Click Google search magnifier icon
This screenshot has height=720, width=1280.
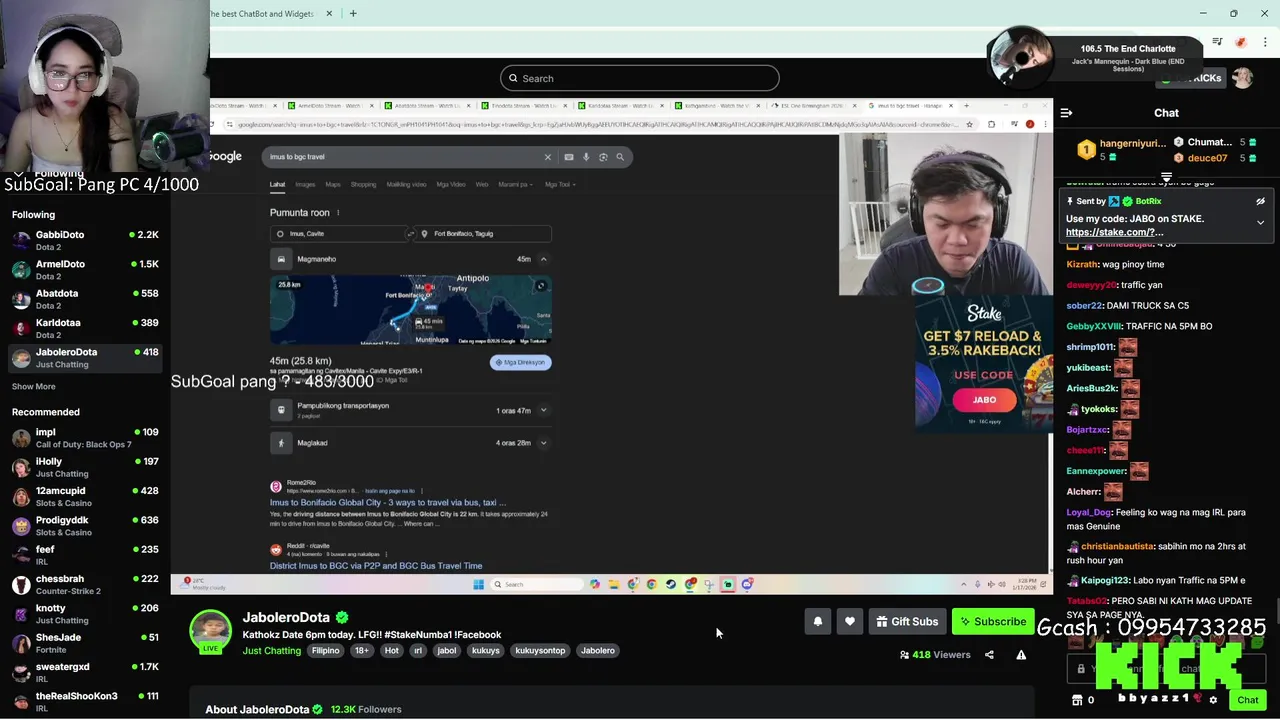(x=620, y=157)
